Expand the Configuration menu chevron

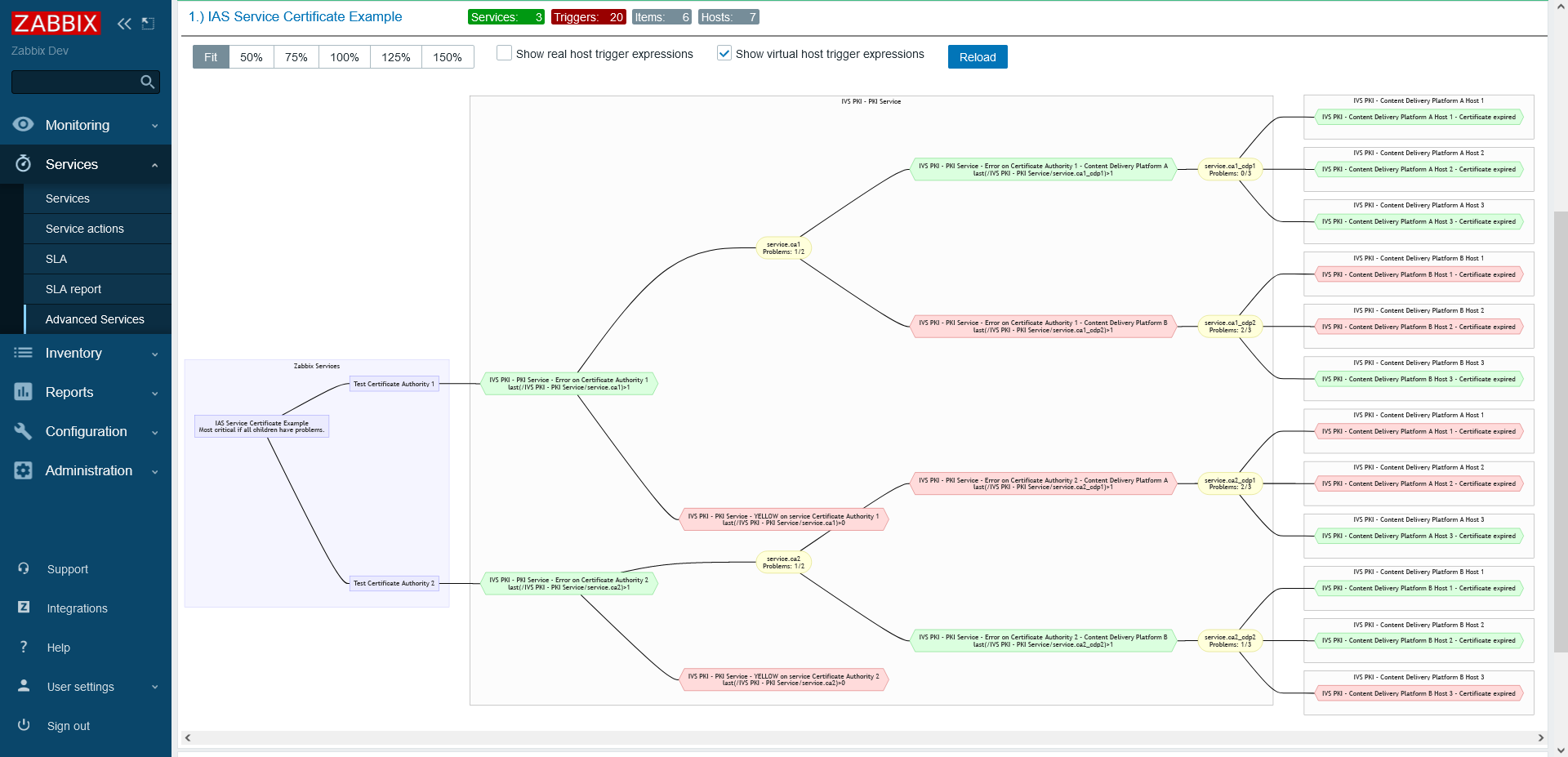pyautogui.click(x=155, y=433)
